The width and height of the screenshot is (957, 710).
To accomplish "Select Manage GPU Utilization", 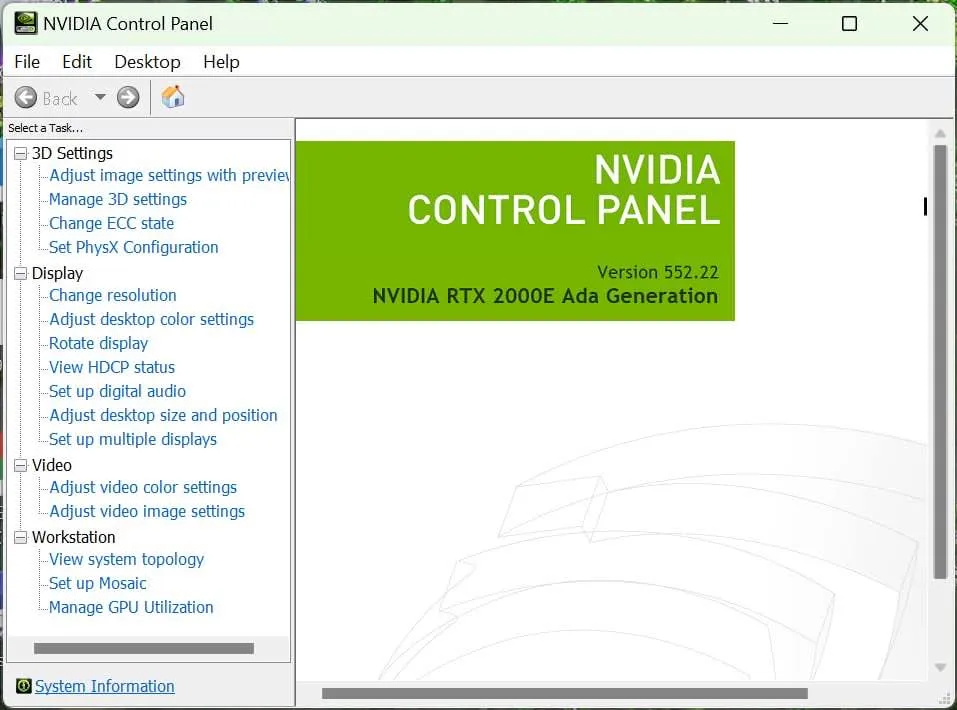I will click(131, 607).
